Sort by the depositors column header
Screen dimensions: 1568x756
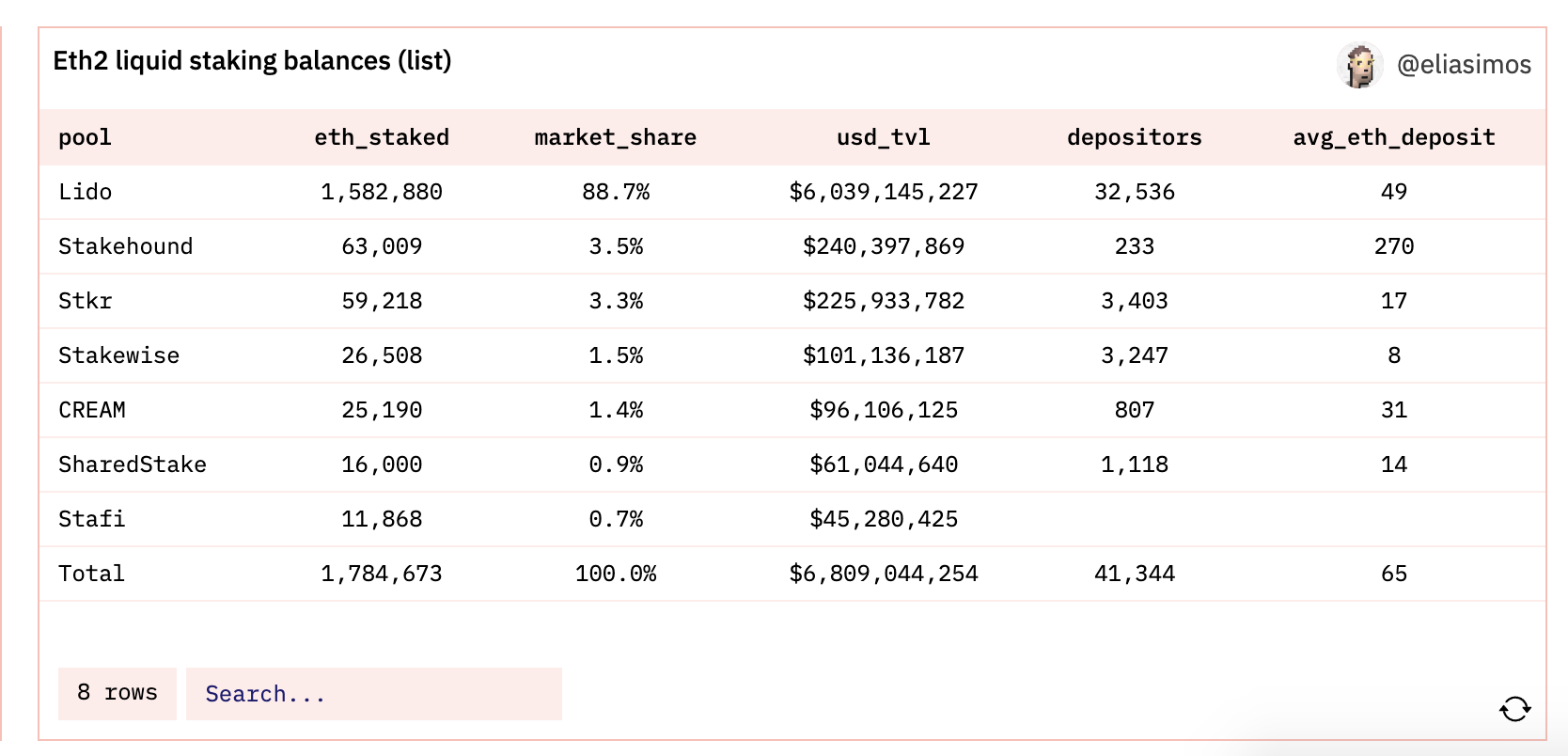tap(1135, 137)
